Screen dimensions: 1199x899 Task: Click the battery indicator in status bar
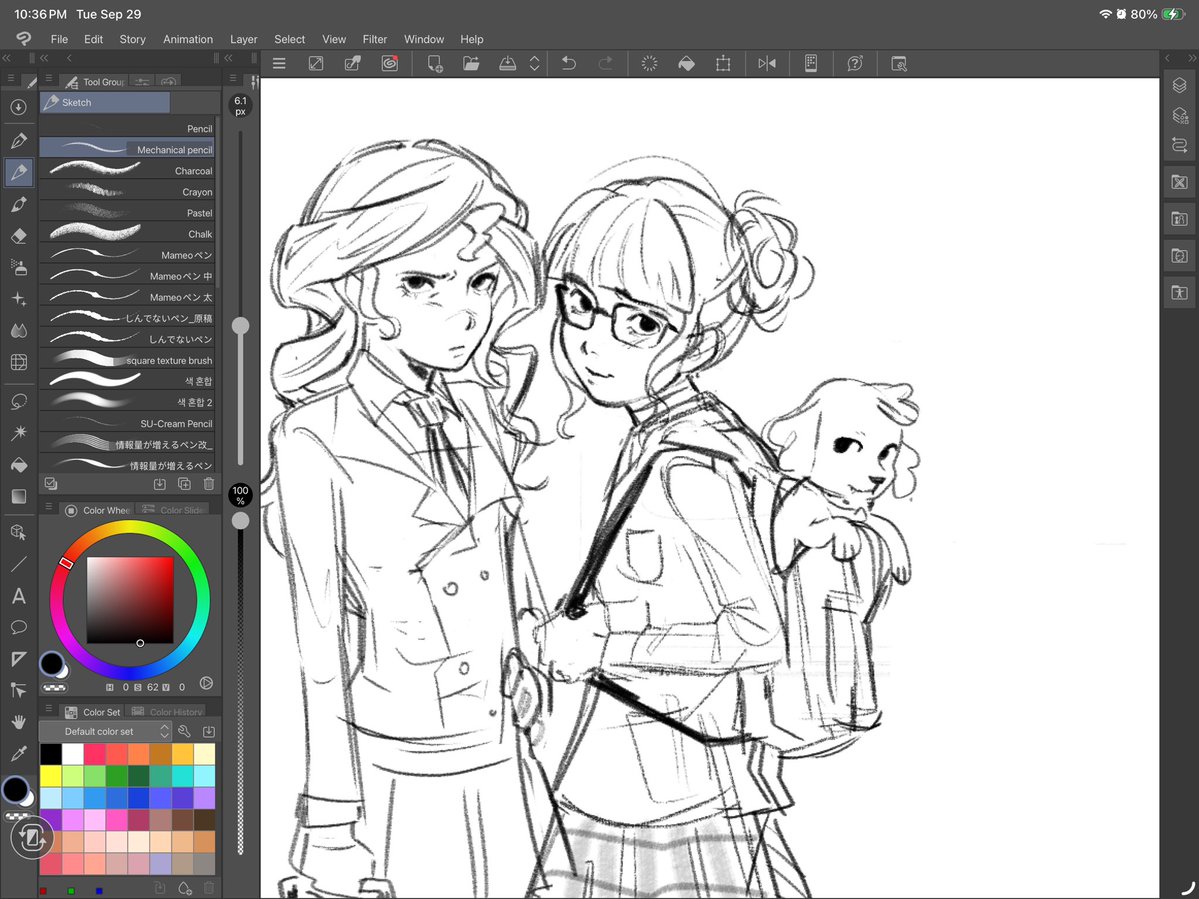(1174, 15)
